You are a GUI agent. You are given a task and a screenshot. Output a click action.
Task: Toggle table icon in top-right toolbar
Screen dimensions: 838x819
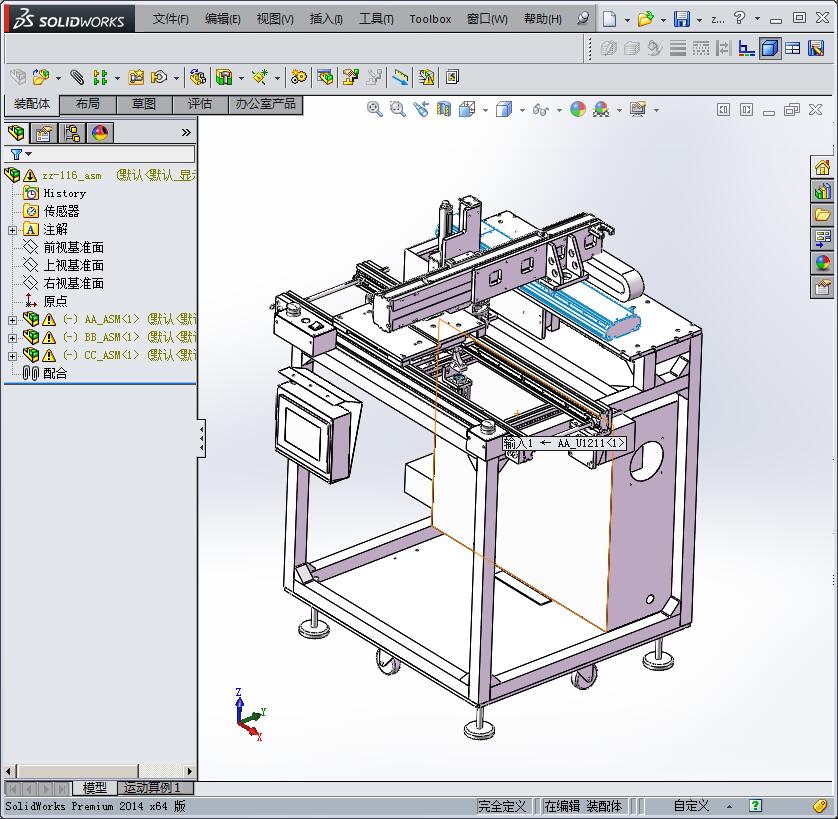(793, 49)
